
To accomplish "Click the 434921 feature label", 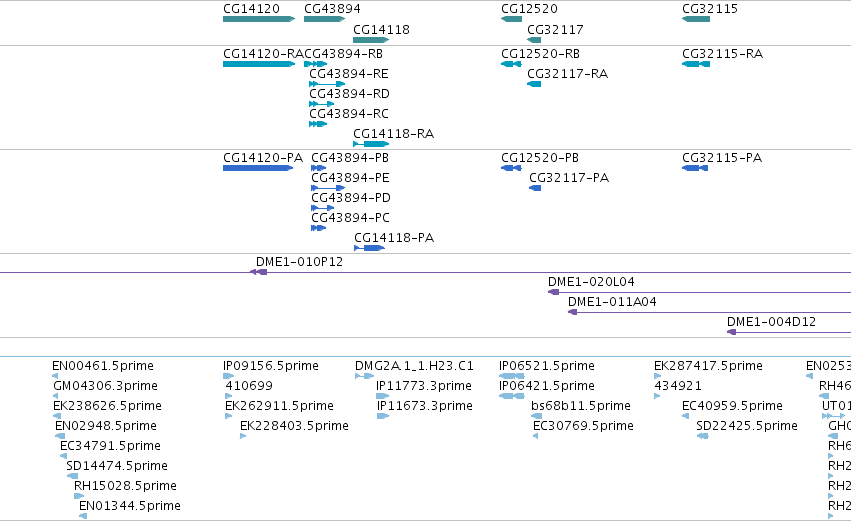I will pos(678,386).
